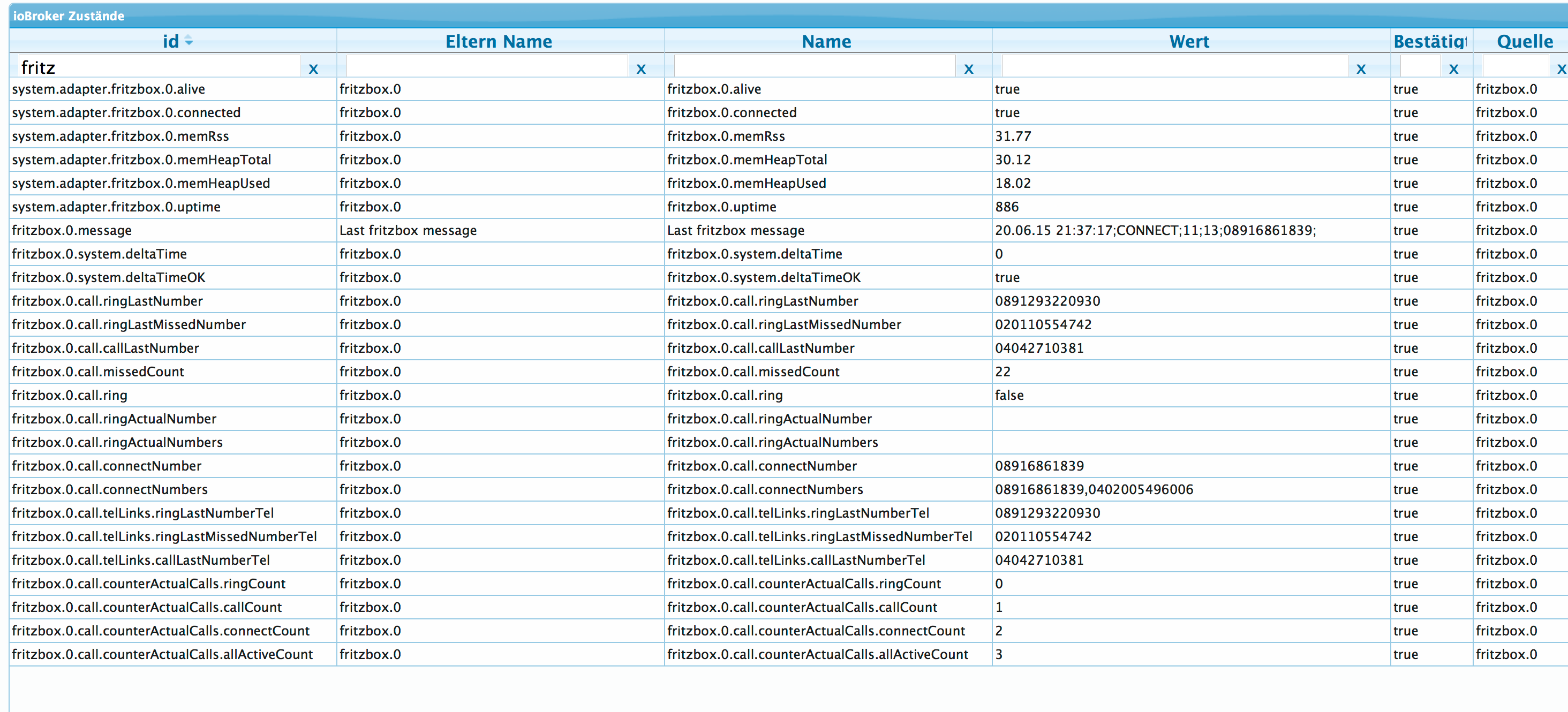
Task: Click missedCount value 22
Action: [x=1002, y=372]
